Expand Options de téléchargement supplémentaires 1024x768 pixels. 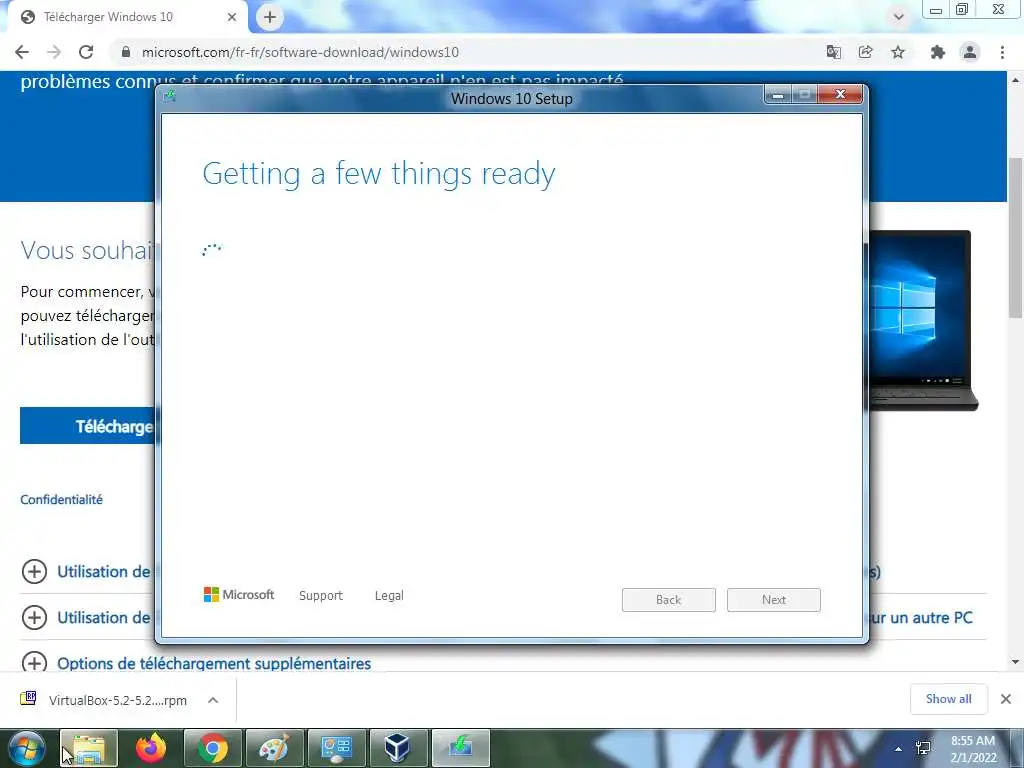(x=34, y=663)
